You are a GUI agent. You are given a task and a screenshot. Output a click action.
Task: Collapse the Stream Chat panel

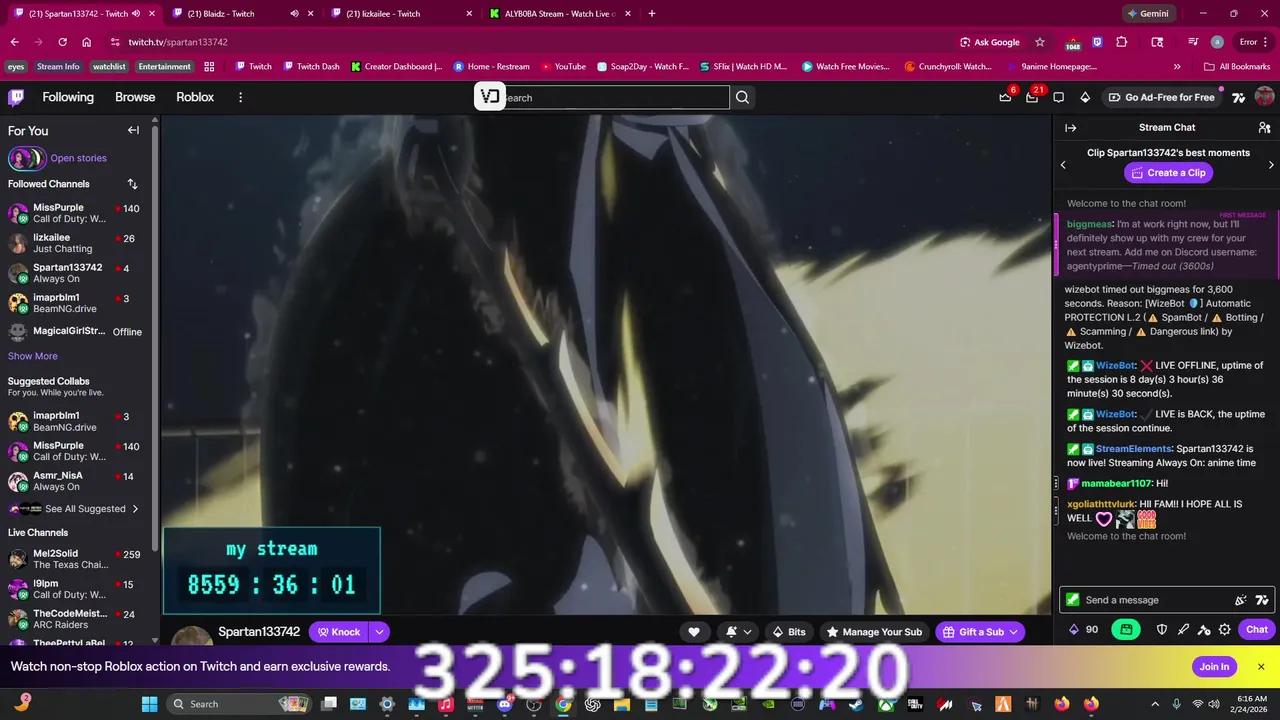[x=1070, y=128]
